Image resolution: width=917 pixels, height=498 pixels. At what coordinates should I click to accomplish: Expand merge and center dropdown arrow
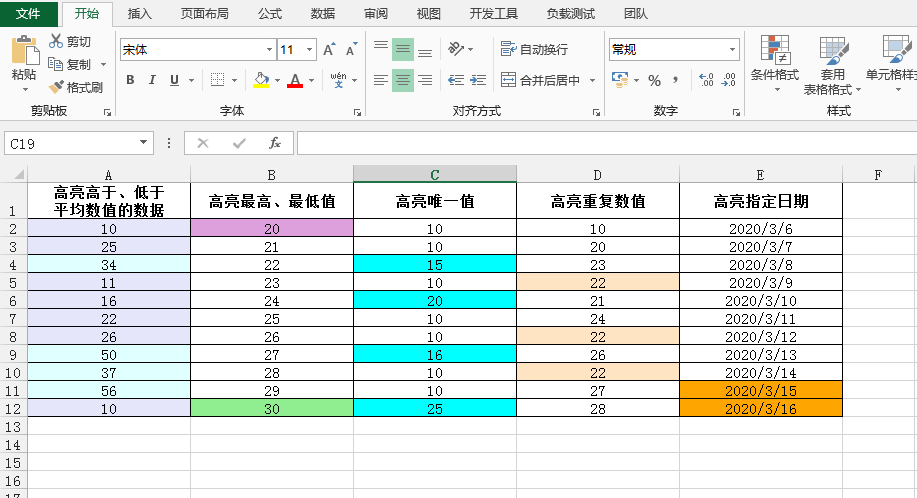click(x=592, y=80)
